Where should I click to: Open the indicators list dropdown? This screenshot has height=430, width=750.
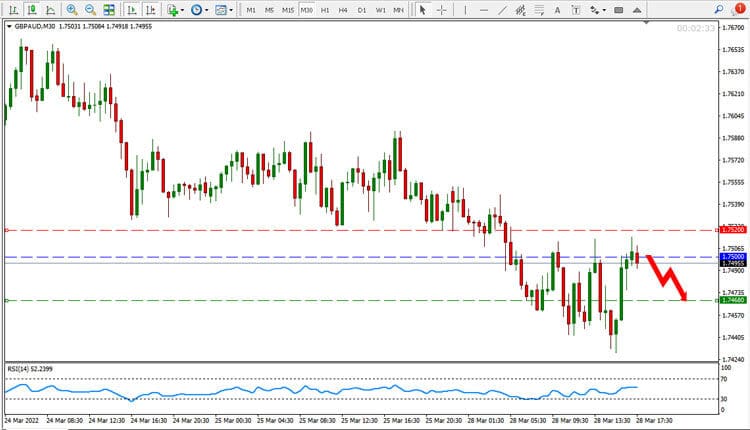(175, 10)
